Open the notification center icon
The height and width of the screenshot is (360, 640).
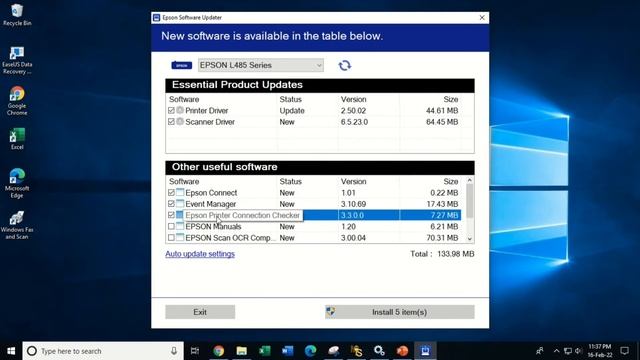624,351
